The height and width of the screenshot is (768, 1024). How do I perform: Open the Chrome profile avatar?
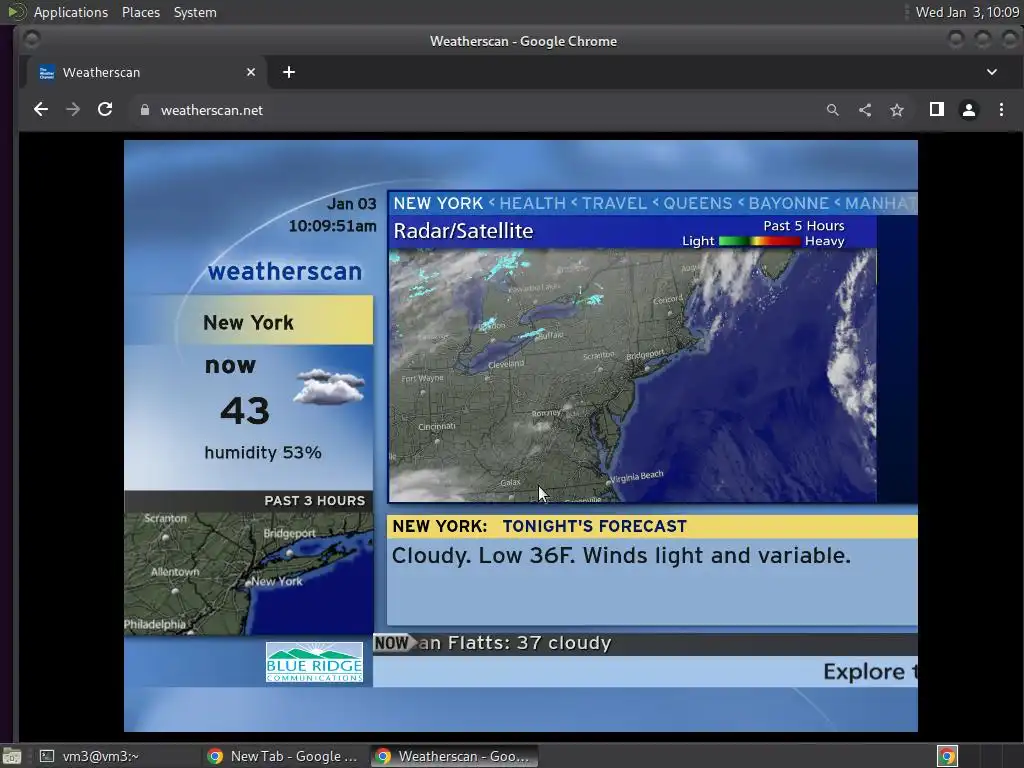click(x=968, y=110)
